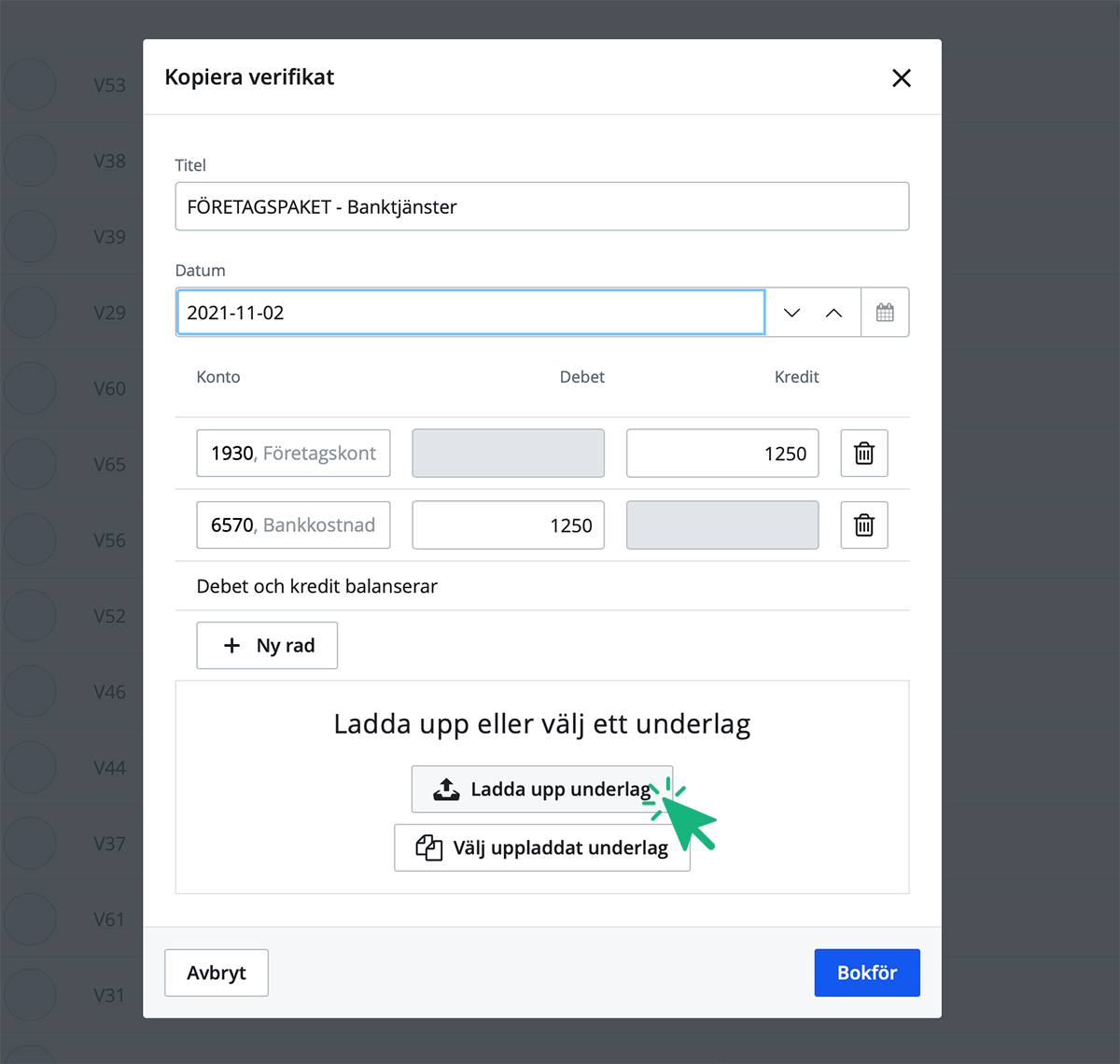1120x1064 pixels.
Task: Close the Kopiera verifikat dialog
Action: (901, 77)
